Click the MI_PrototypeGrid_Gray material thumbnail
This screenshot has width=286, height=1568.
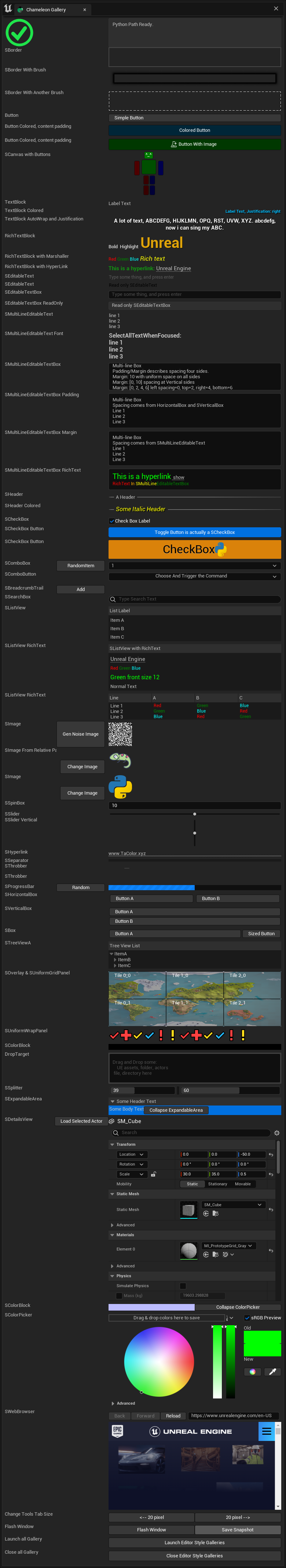point(189,1250)
